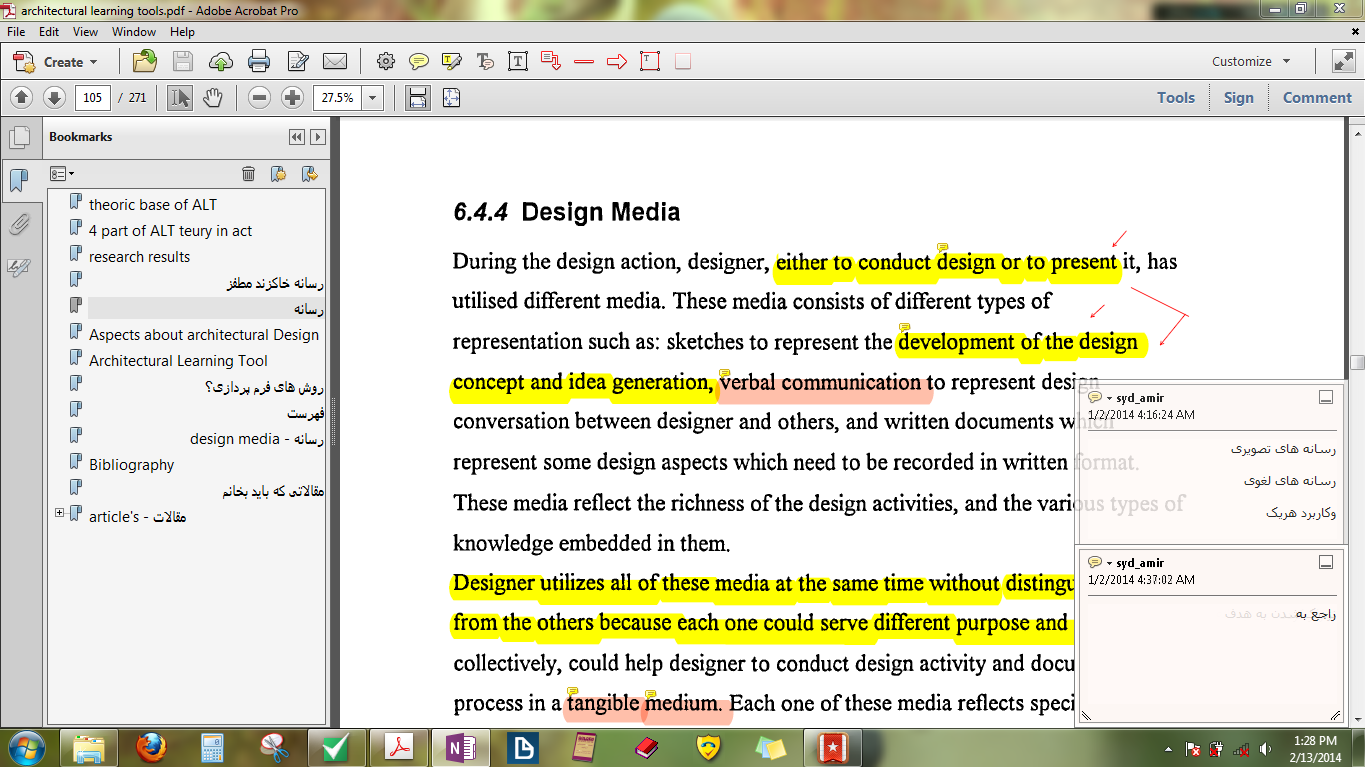Activate the Hand pan tool
The image size is (1365, 767).
pos(212,98)
